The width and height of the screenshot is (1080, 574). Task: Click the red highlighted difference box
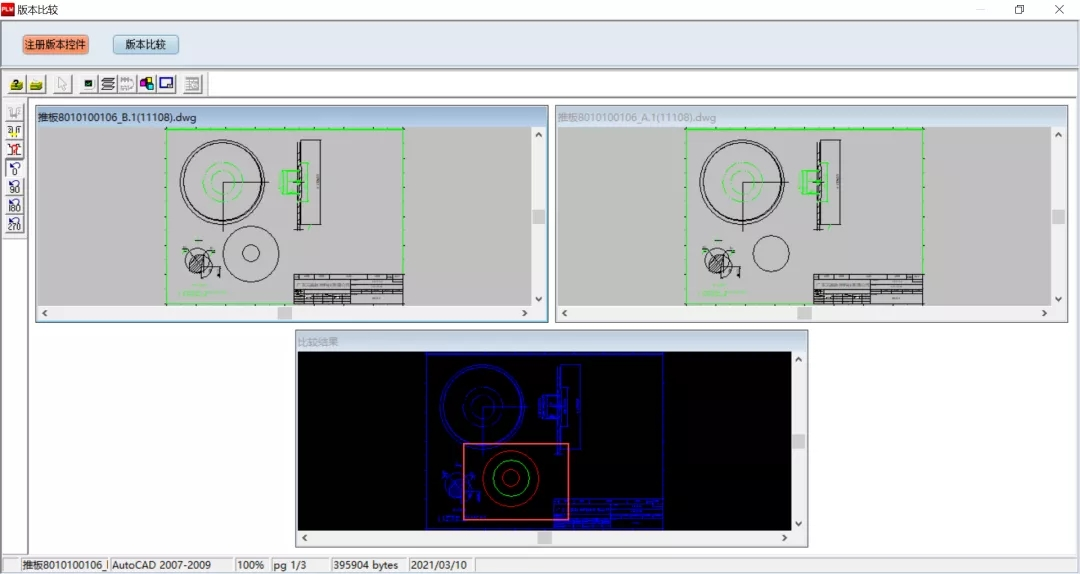tap(516, 481)
